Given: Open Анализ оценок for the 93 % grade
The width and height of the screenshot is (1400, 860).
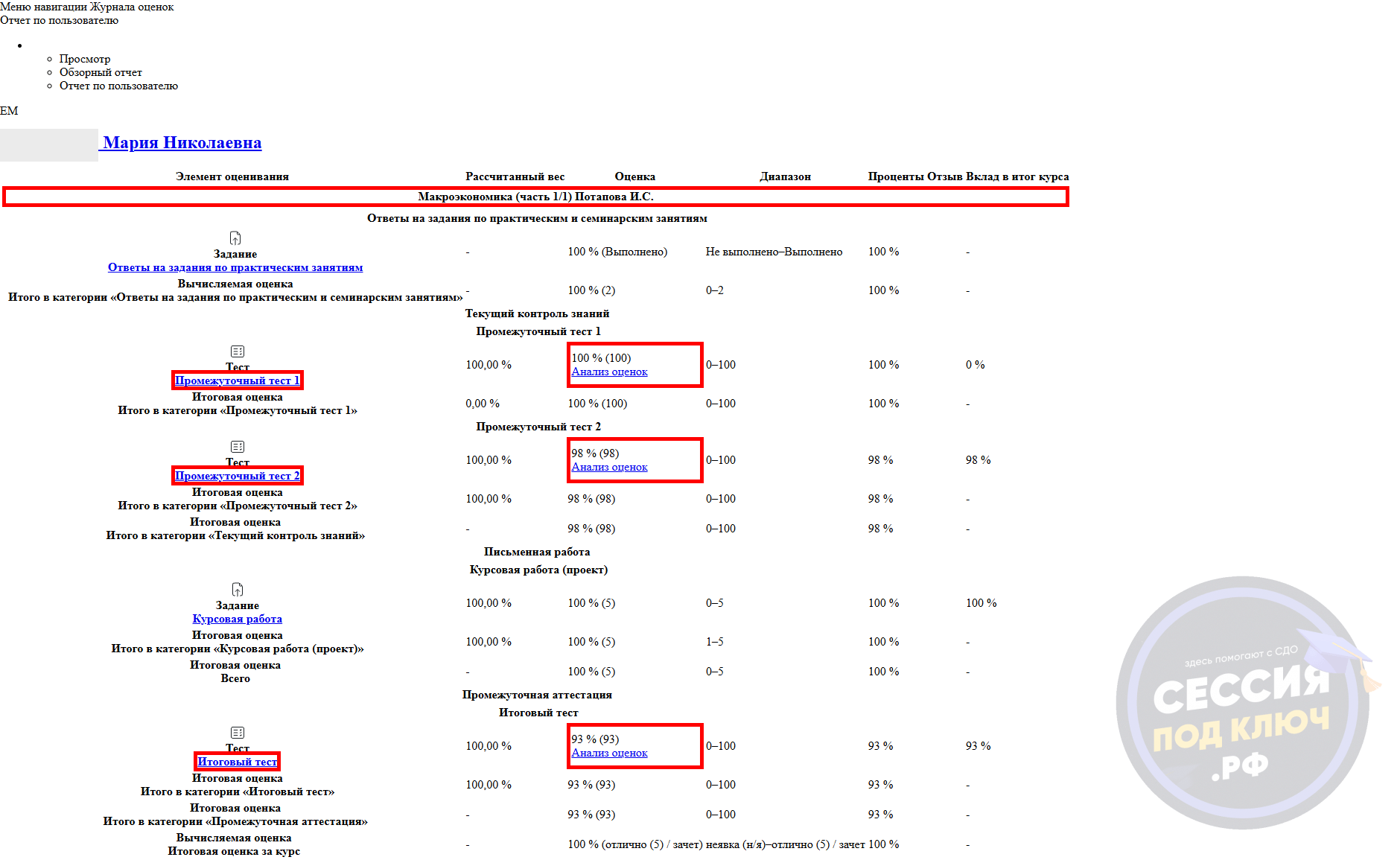Looking at the screenshot, I should click(x=609, y=753).
